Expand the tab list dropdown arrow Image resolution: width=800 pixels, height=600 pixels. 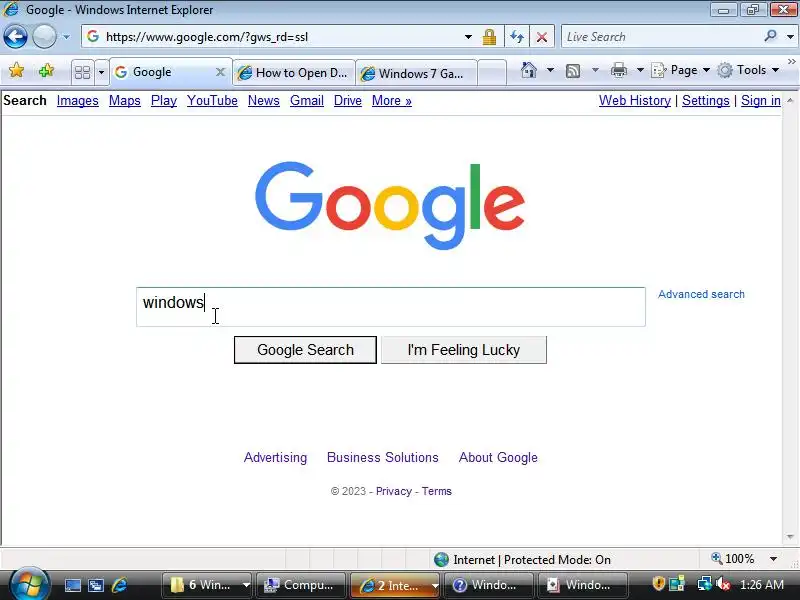point(101,72)
